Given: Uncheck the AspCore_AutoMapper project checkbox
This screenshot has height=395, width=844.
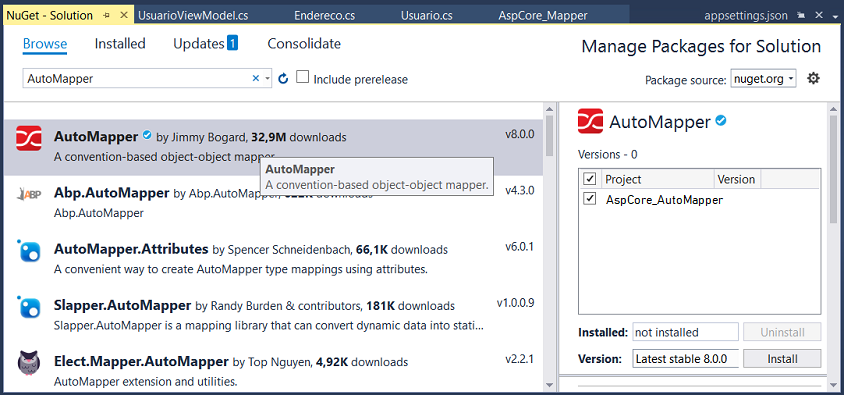Looking at the screenshot, I should pyautogui.click(x=590, y=199).
